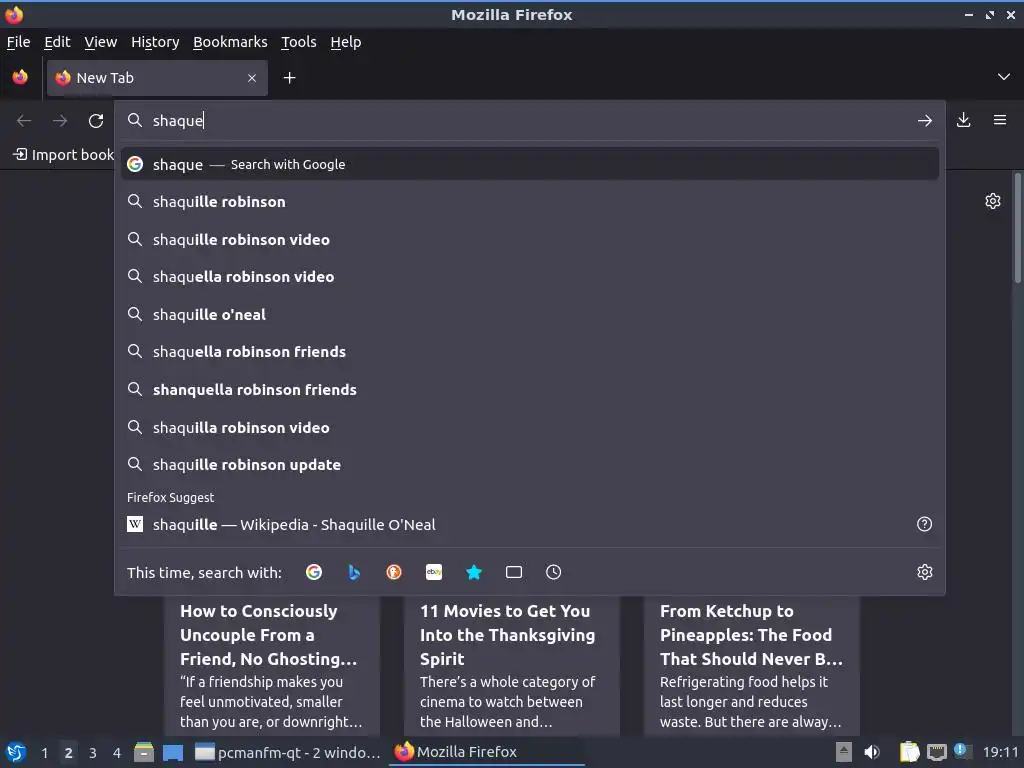Viewport: 1024px width, 768px height.
Task: Select Bing one-off search engine icon
Action: [354, 572]
